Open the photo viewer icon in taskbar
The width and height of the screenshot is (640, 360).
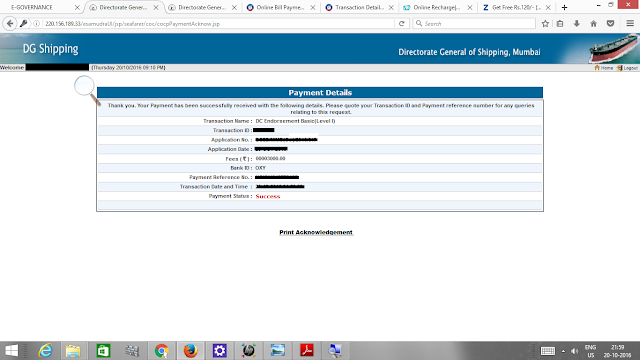click(278, 351)
